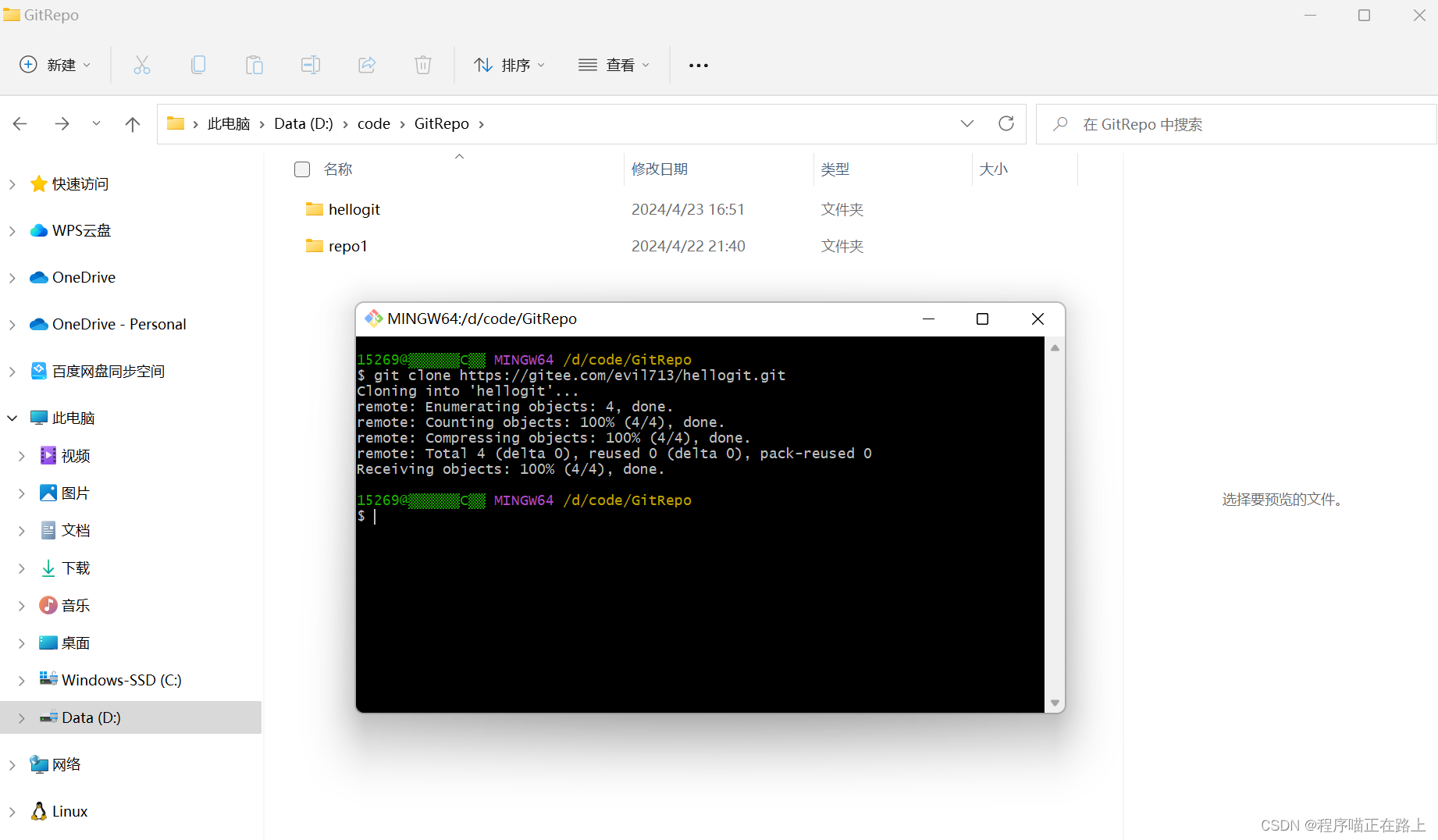1438x840 pixels.
Task: Click the Paste clipboard icon
Action: pos(254,65)
